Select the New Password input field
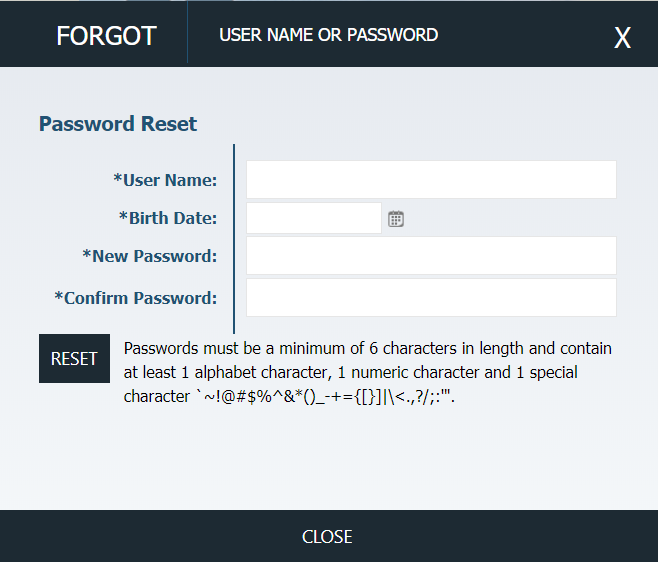Viewport: 658px width, 562px height. [431, 256]
